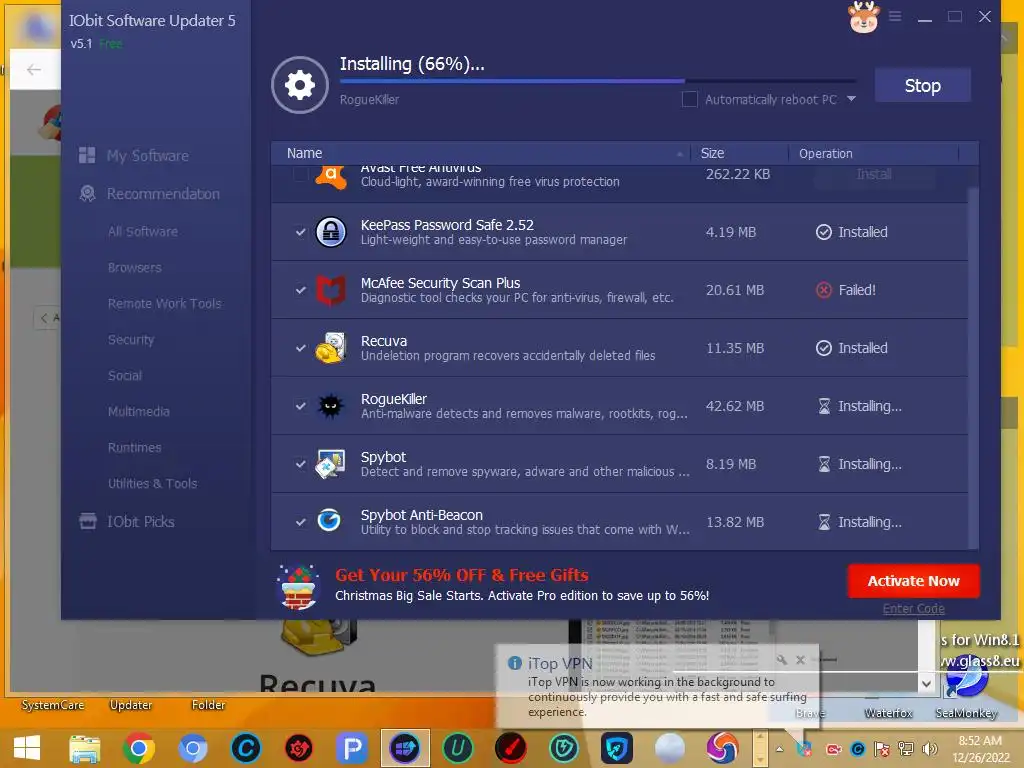Click the McAfee Security Scan Plus shield icon

[330, 290]
